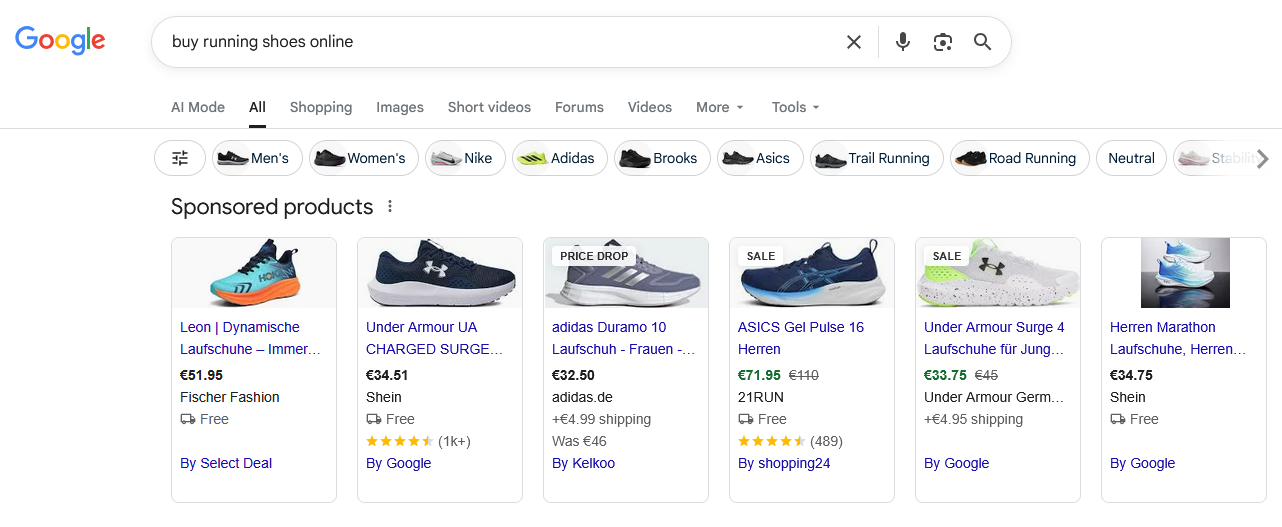
Task: Open Short videos tab
Action: click(x=489, y=107)
